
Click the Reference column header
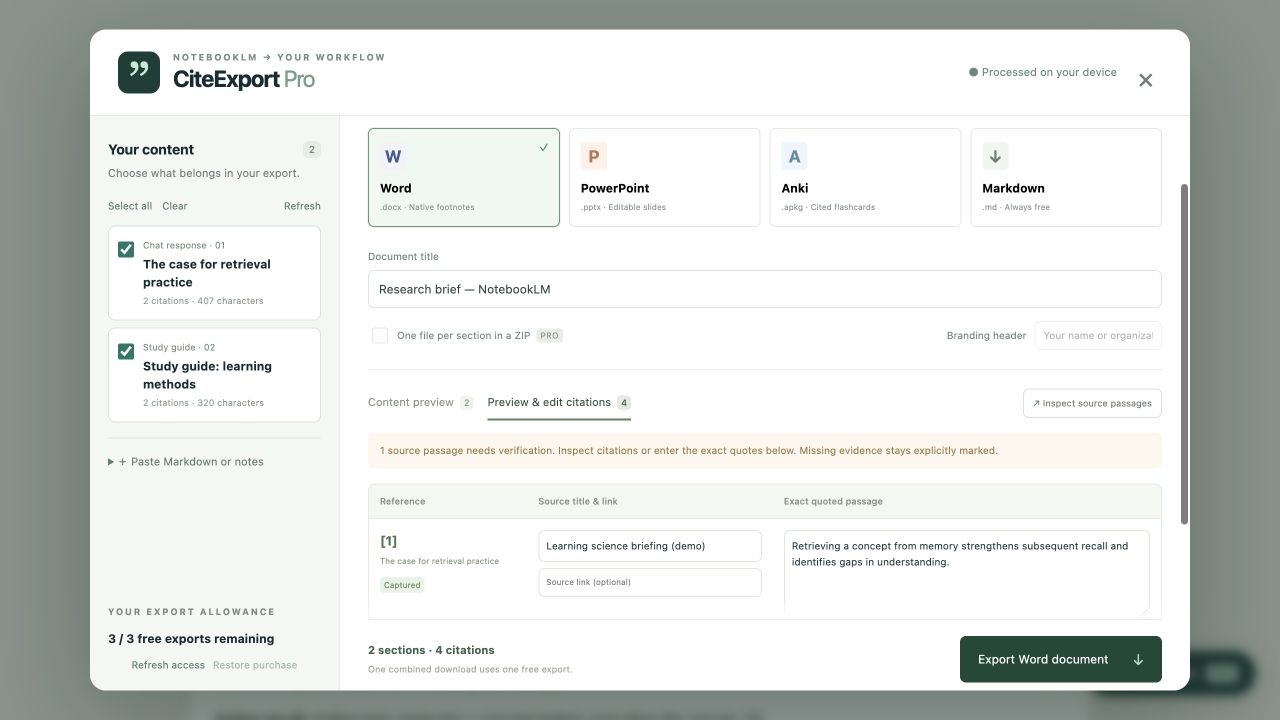coord(403,501)
